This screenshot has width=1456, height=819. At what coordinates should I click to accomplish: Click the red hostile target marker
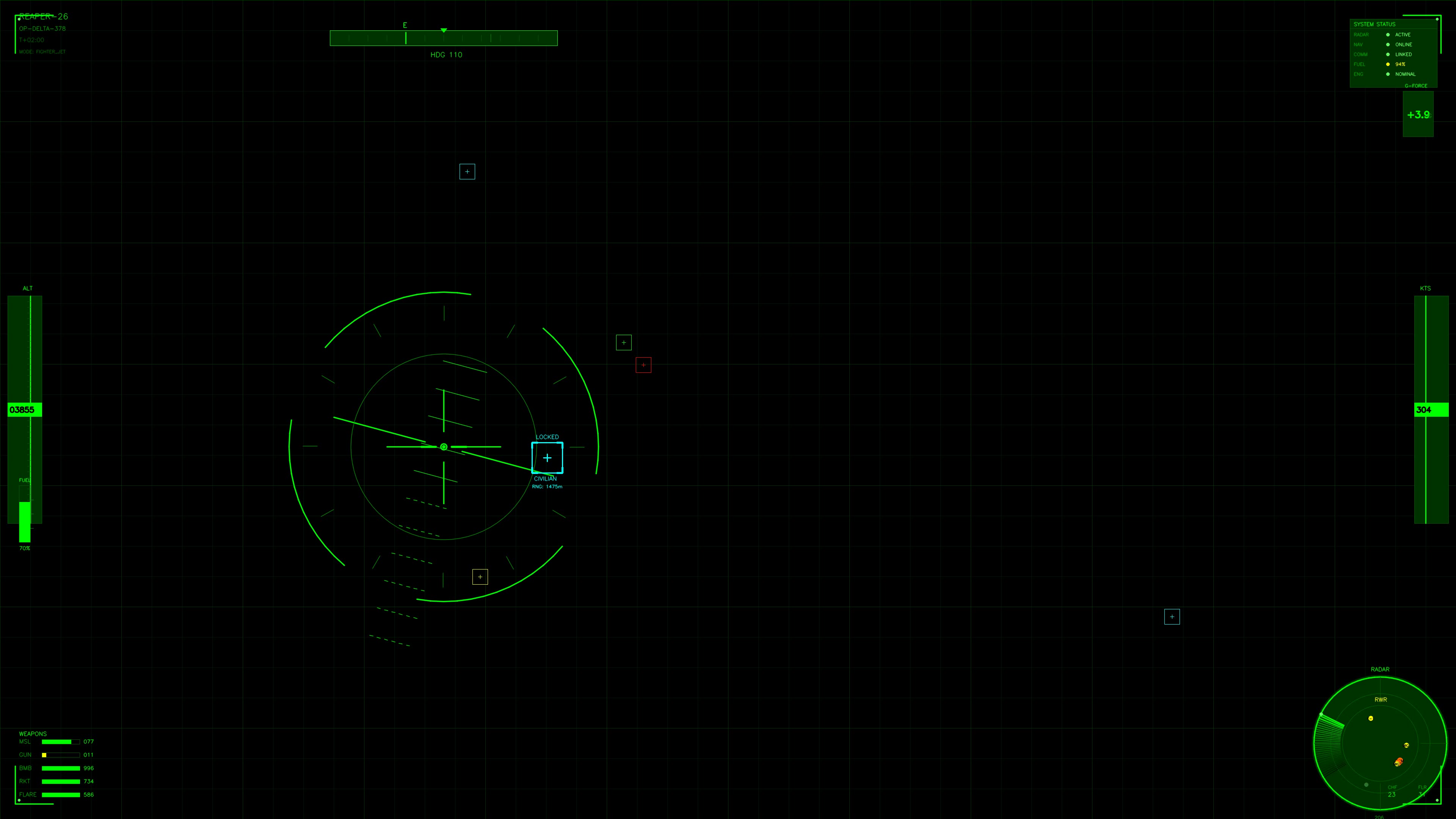pos(644,365)
